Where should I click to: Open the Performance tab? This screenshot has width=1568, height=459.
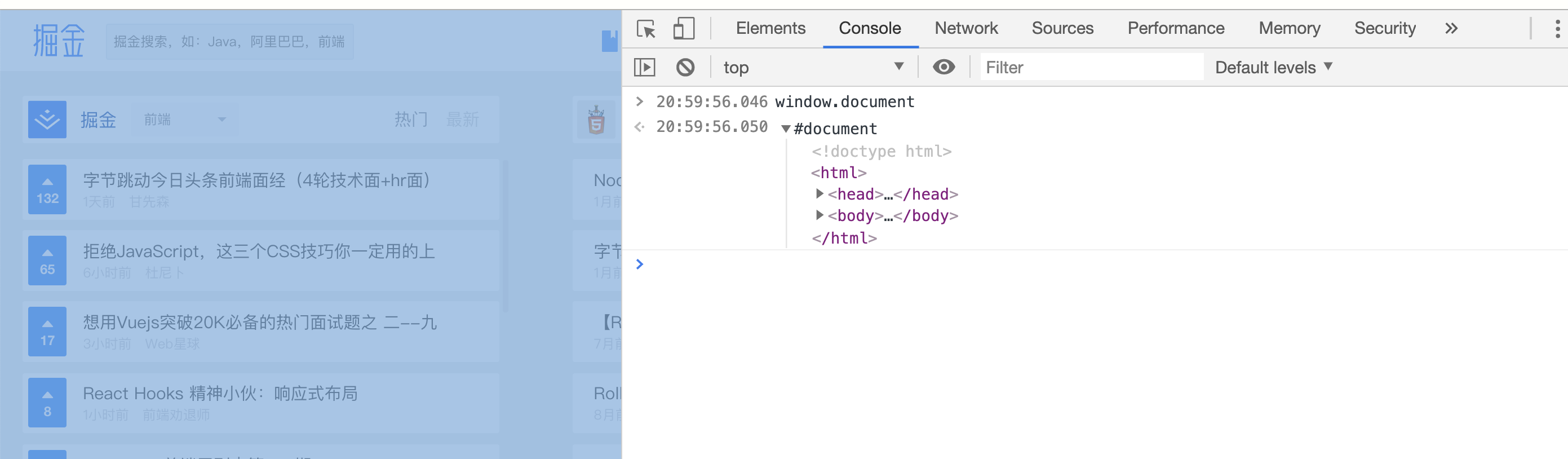coord(1175,28)
